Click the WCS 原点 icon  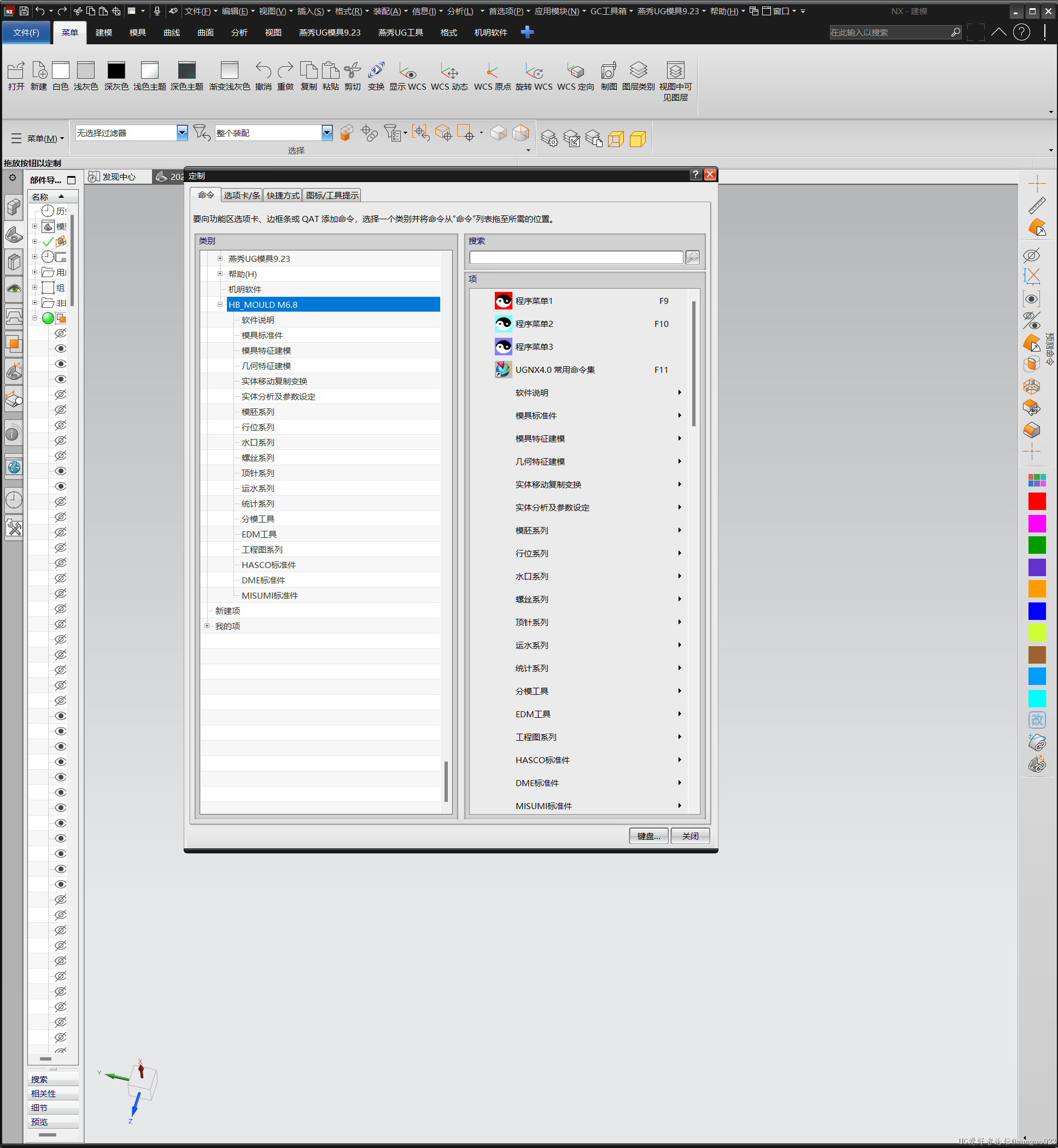pyautogui.click(x=492, y=71)
